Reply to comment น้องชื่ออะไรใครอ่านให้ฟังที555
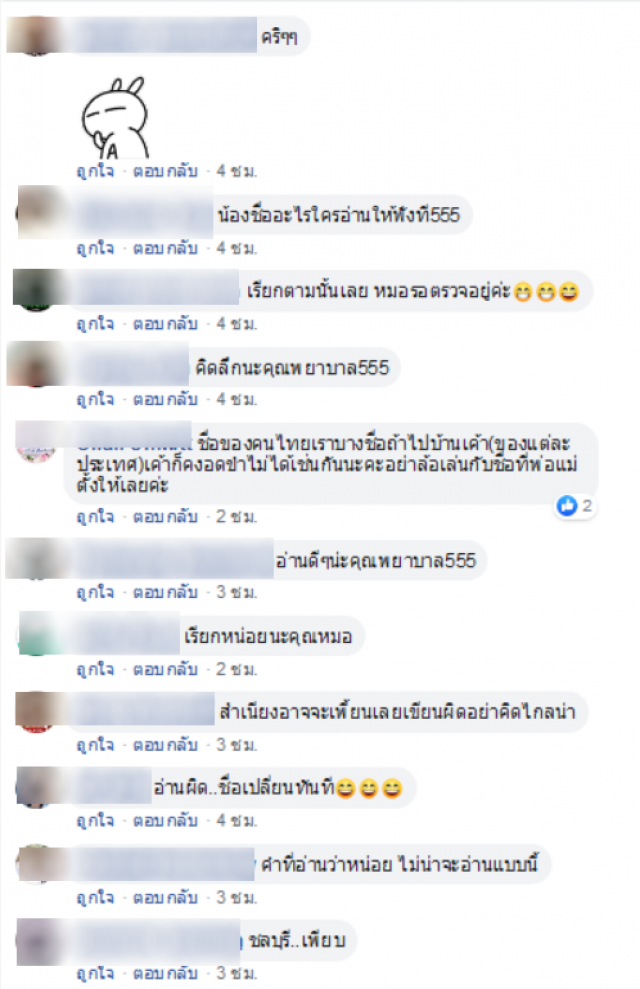 (165, 248)
